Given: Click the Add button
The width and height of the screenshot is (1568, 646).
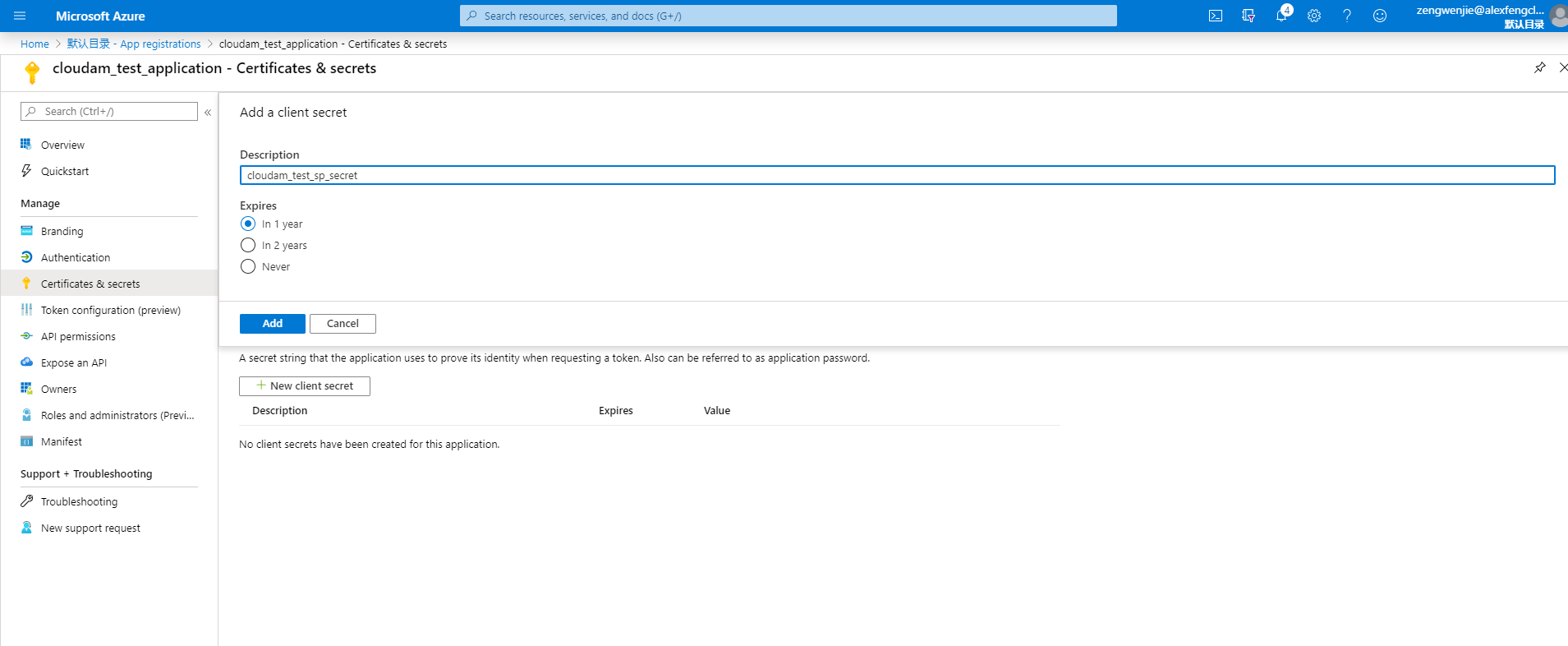Looking at the screenshot, I should tap(272, 324).
